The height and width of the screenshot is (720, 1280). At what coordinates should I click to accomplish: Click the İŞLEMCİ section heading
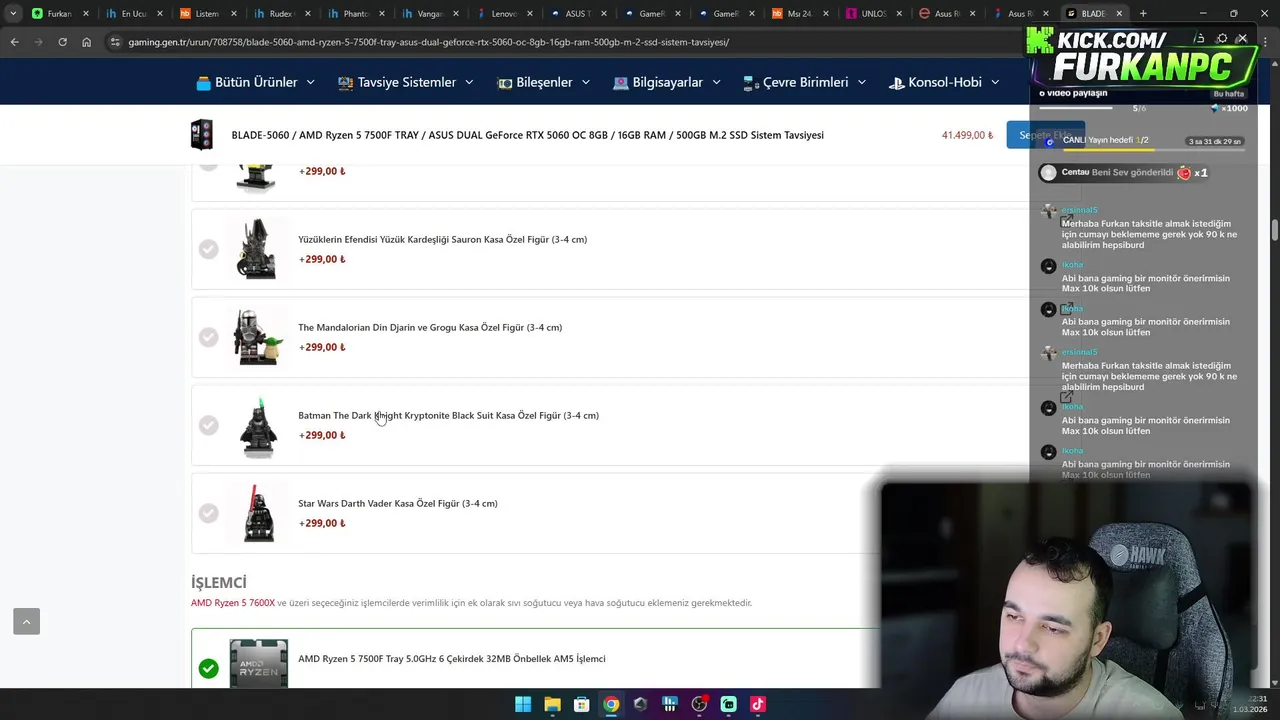218,583
